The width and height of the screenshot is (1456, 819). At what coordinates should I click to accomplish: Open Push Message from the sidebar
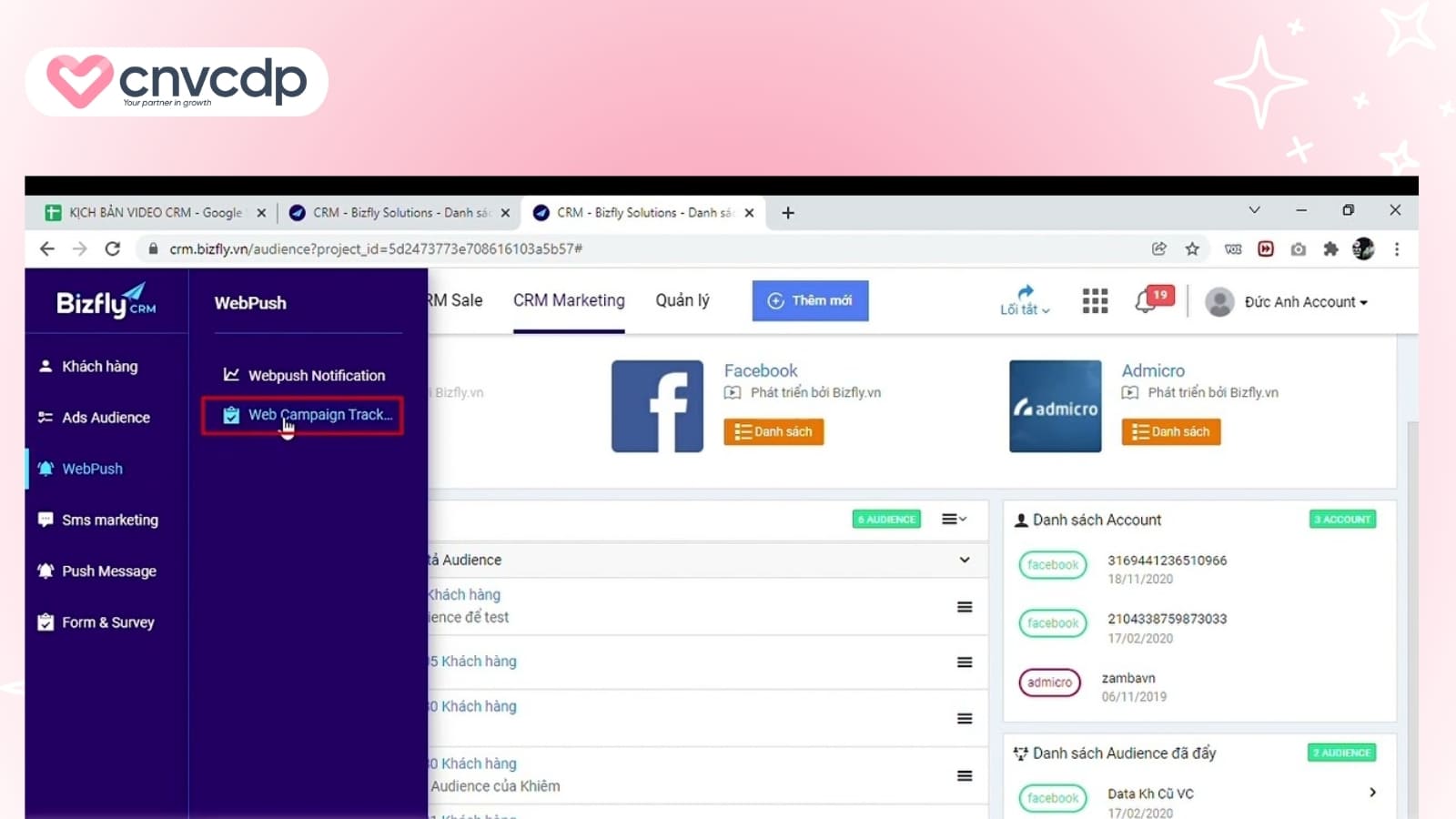pyautogui.click(x=107, y=571)
